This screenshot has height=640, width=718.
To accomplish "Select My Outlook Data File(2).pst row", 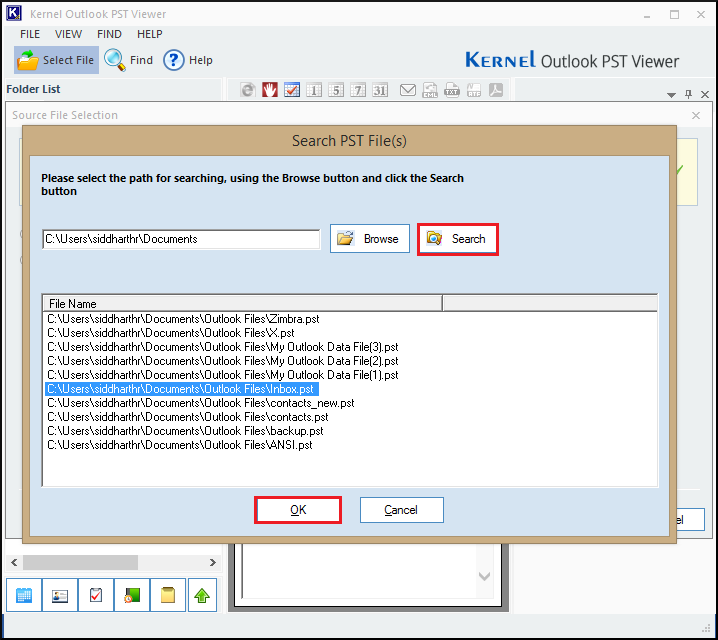I will coord(223,361).
